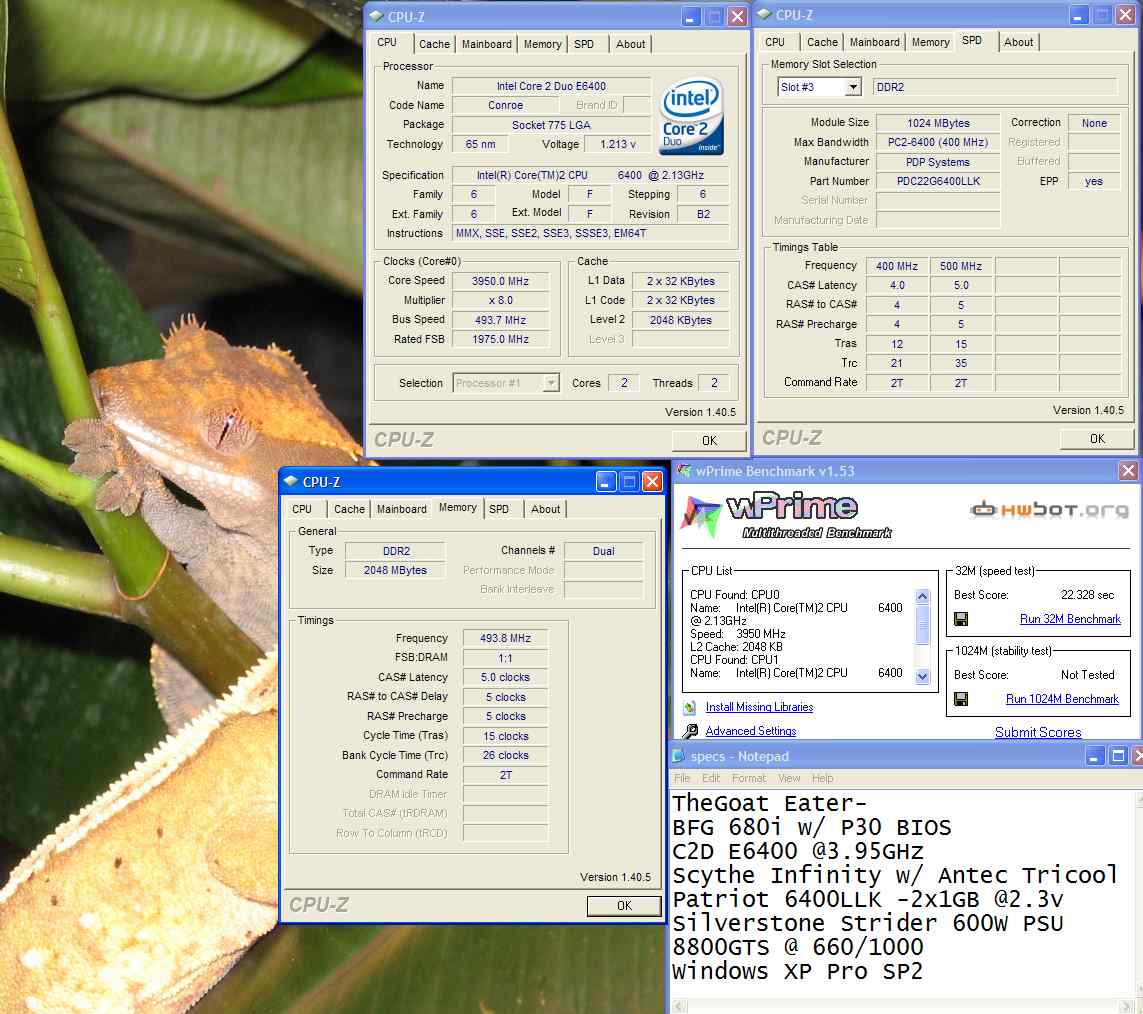Open the Notepad View menu
This screenshot has height=1014, width=1143.
click(x=789, y=778)
